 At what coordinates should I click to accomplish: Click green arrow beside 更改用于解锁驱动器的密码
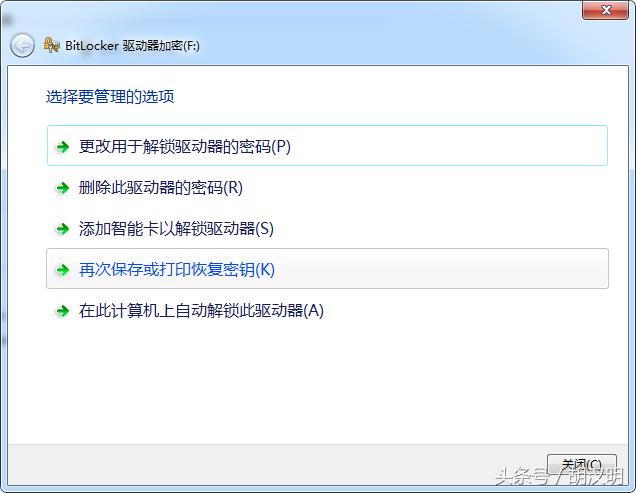click(x=62, y=146)
